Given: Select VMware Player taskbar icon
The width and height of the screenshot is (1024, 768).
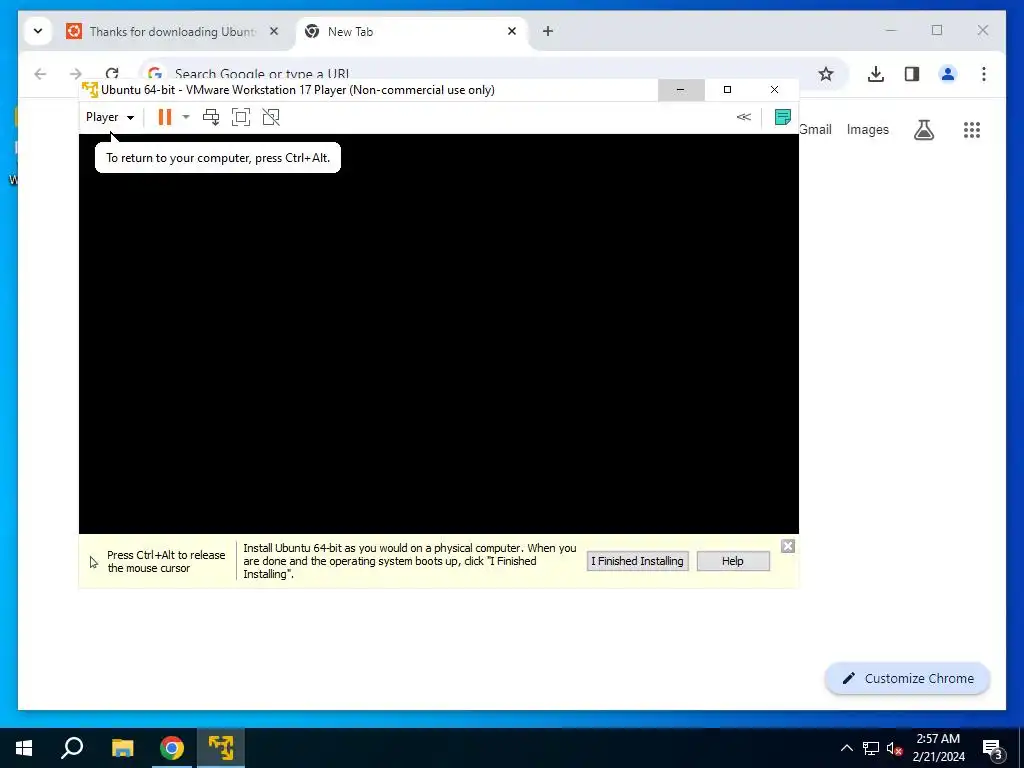Looking at the screenshot, I should [x=221, y=748].
